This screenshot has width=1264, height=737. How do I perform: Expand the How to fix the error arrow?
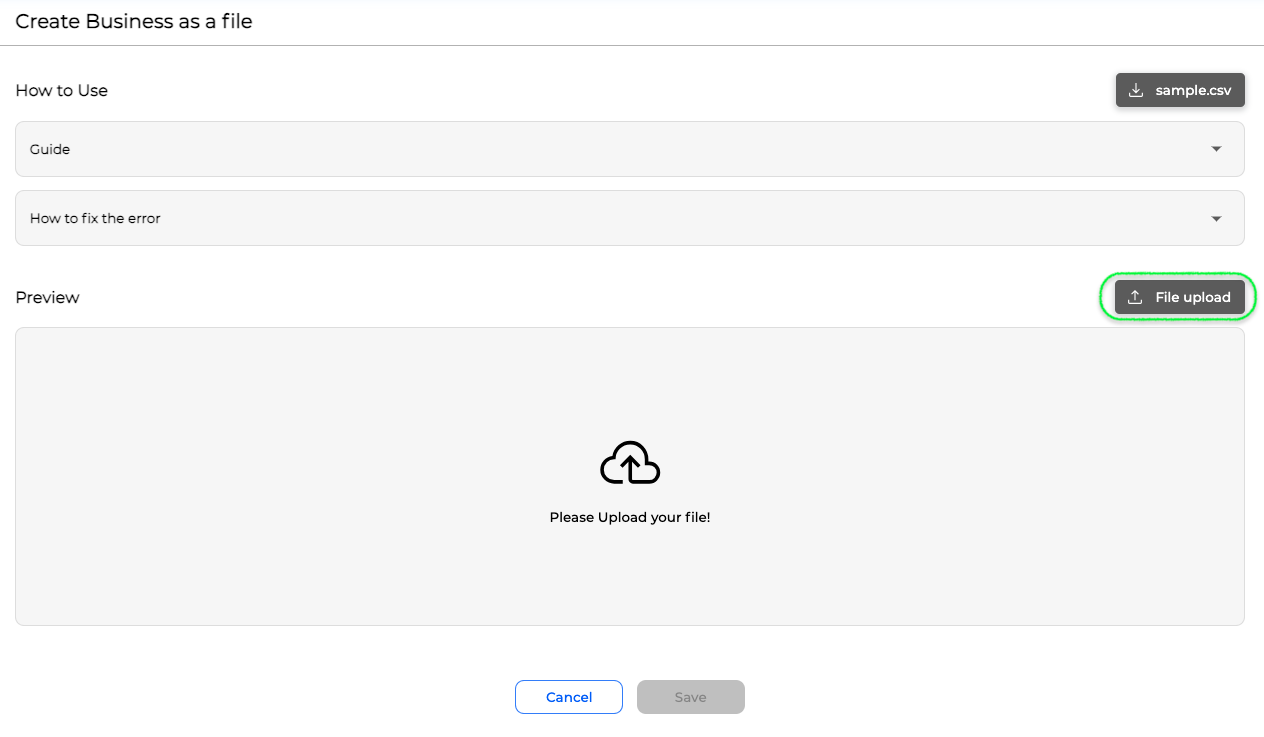(x=1216, y=218)
